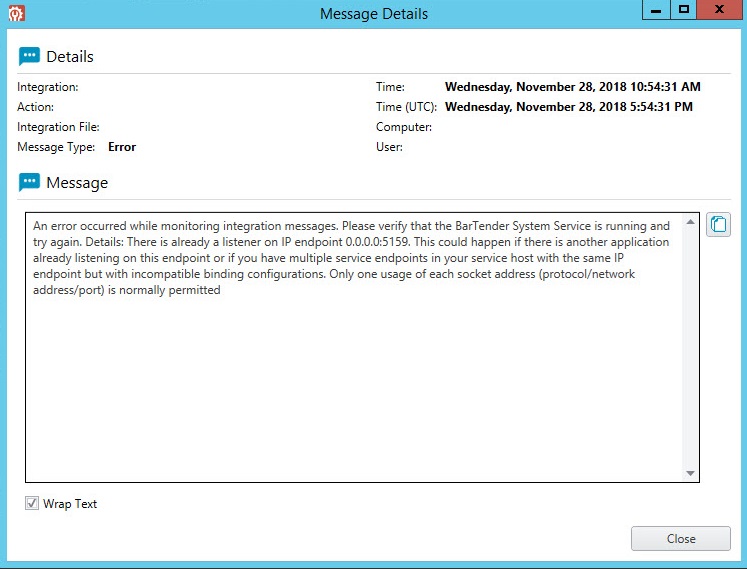Click the 'Wrap Text' label
Image resolution: width=747 pixels, height=569 pixels.
[70, 504]
